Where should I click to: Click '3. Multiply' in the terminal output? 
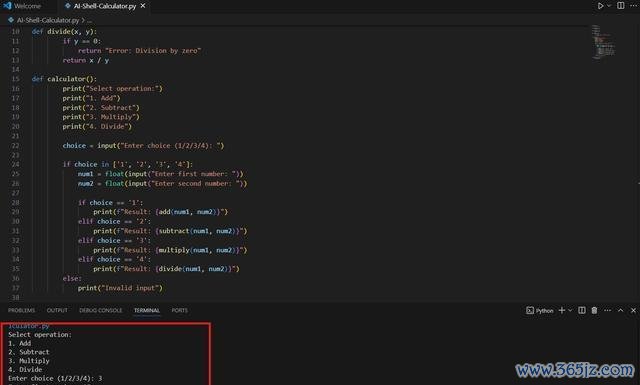pos(29,361)
